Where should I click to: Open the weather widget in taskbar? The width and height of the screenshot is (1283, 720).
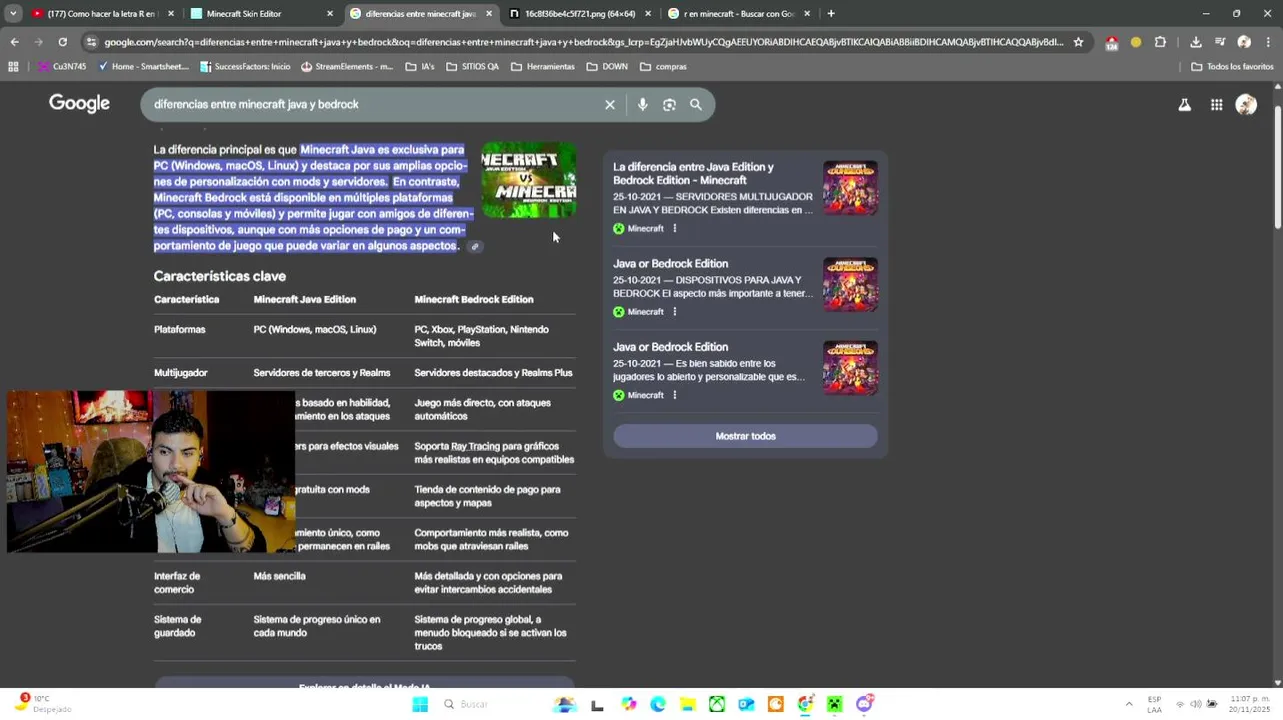pos(44,704)
